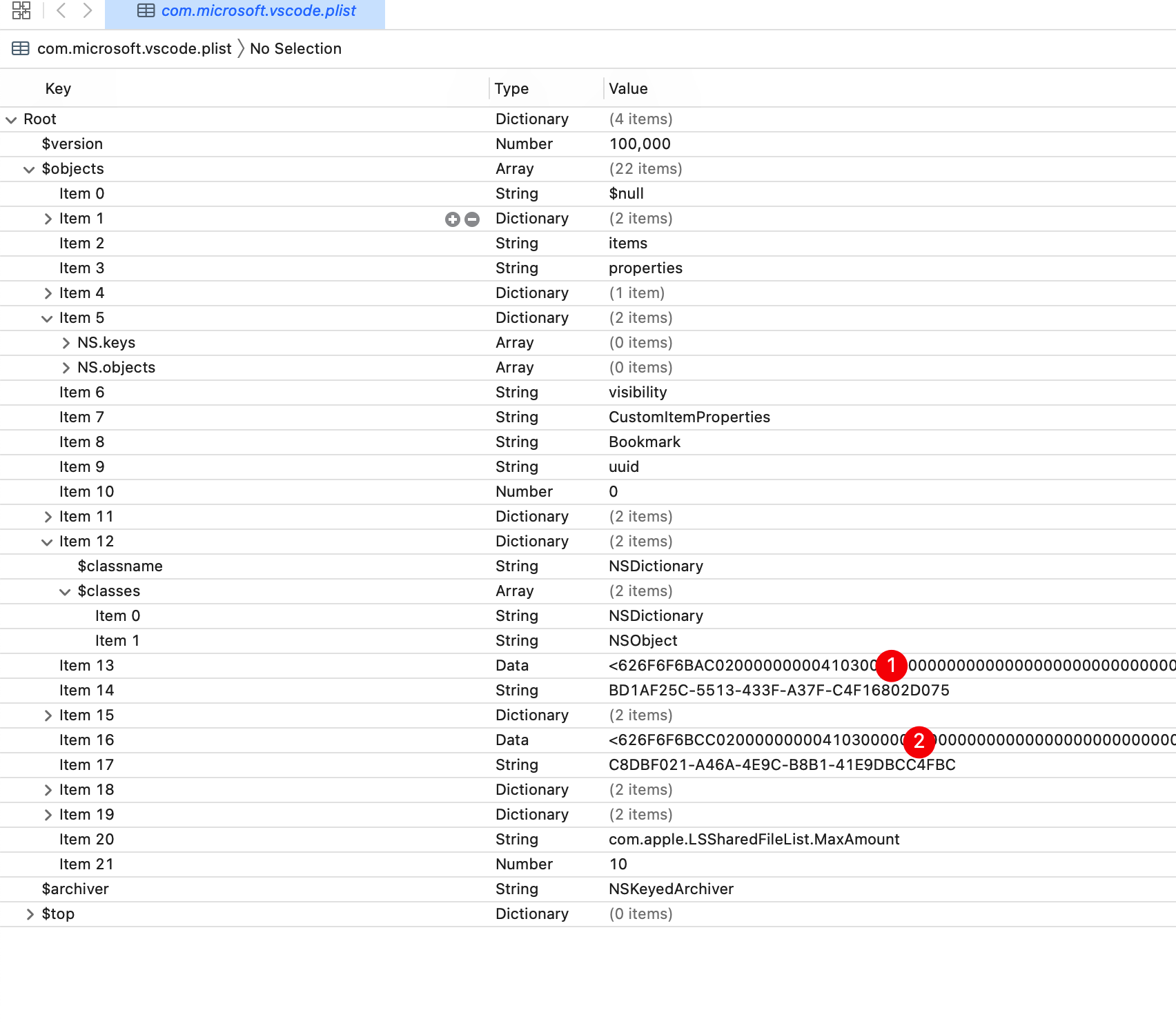Click com.microsoft.vscode.plist in the breadcrumb

[134, 48]
